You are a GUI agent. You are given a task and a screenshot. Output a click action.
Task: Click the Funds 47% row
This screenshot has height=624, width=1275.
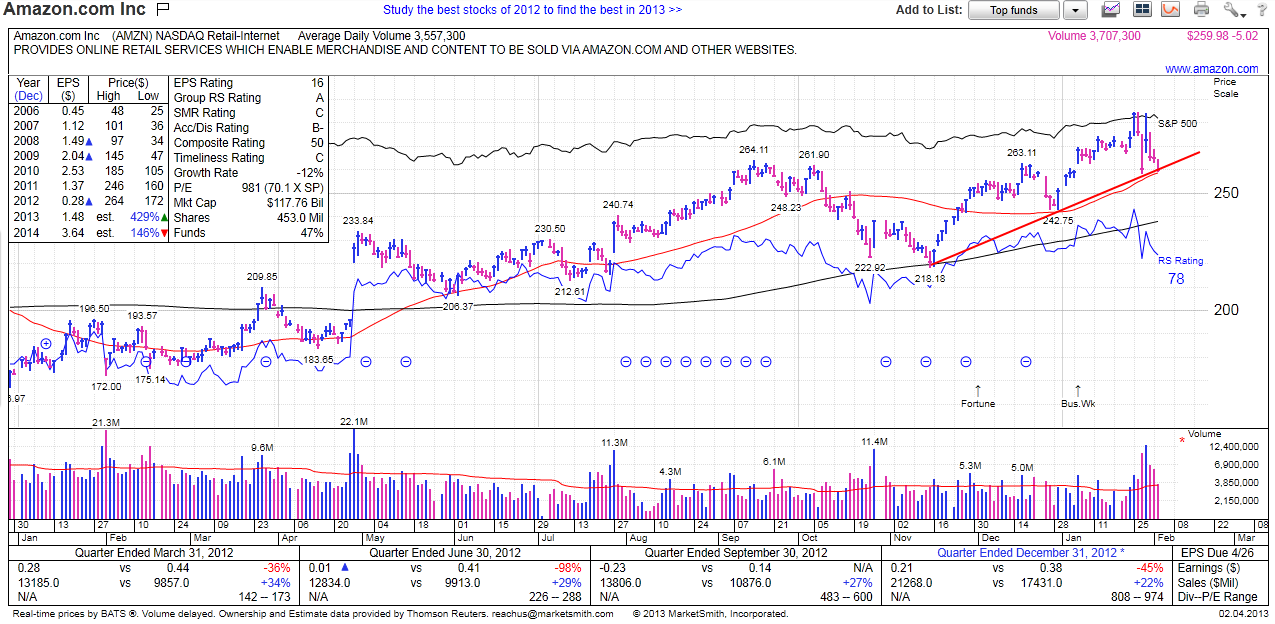249,233
